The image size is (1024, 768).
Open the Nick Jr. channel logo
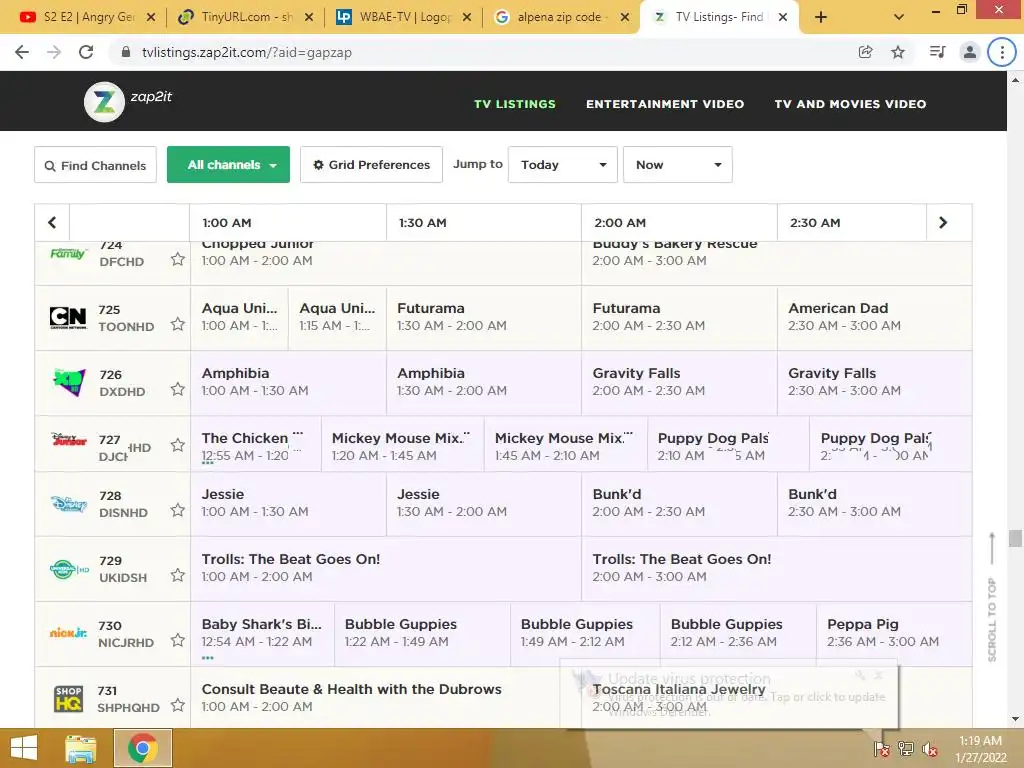(x=69, y=632)
